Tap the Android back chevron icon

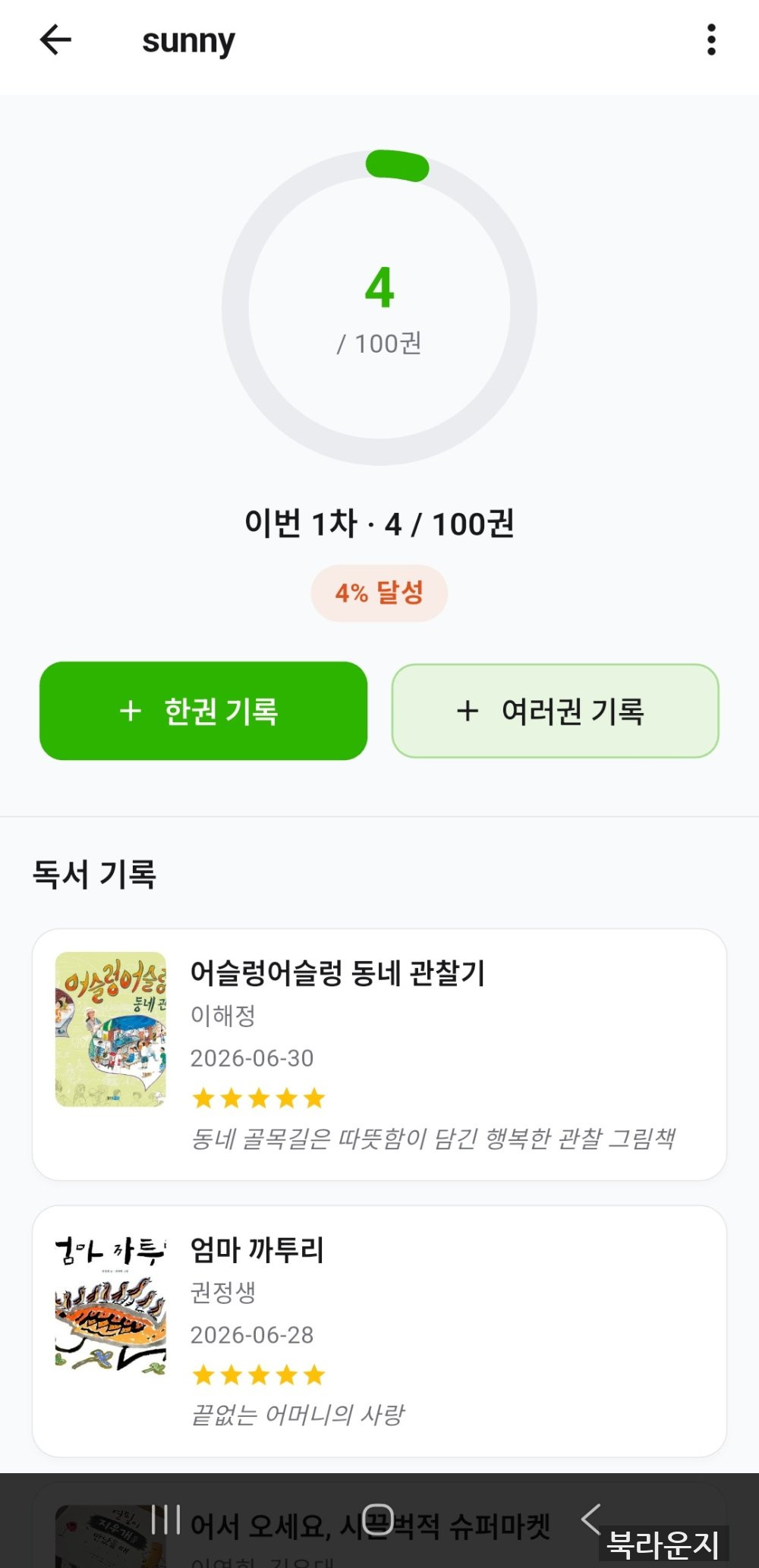click(591, 1519)
